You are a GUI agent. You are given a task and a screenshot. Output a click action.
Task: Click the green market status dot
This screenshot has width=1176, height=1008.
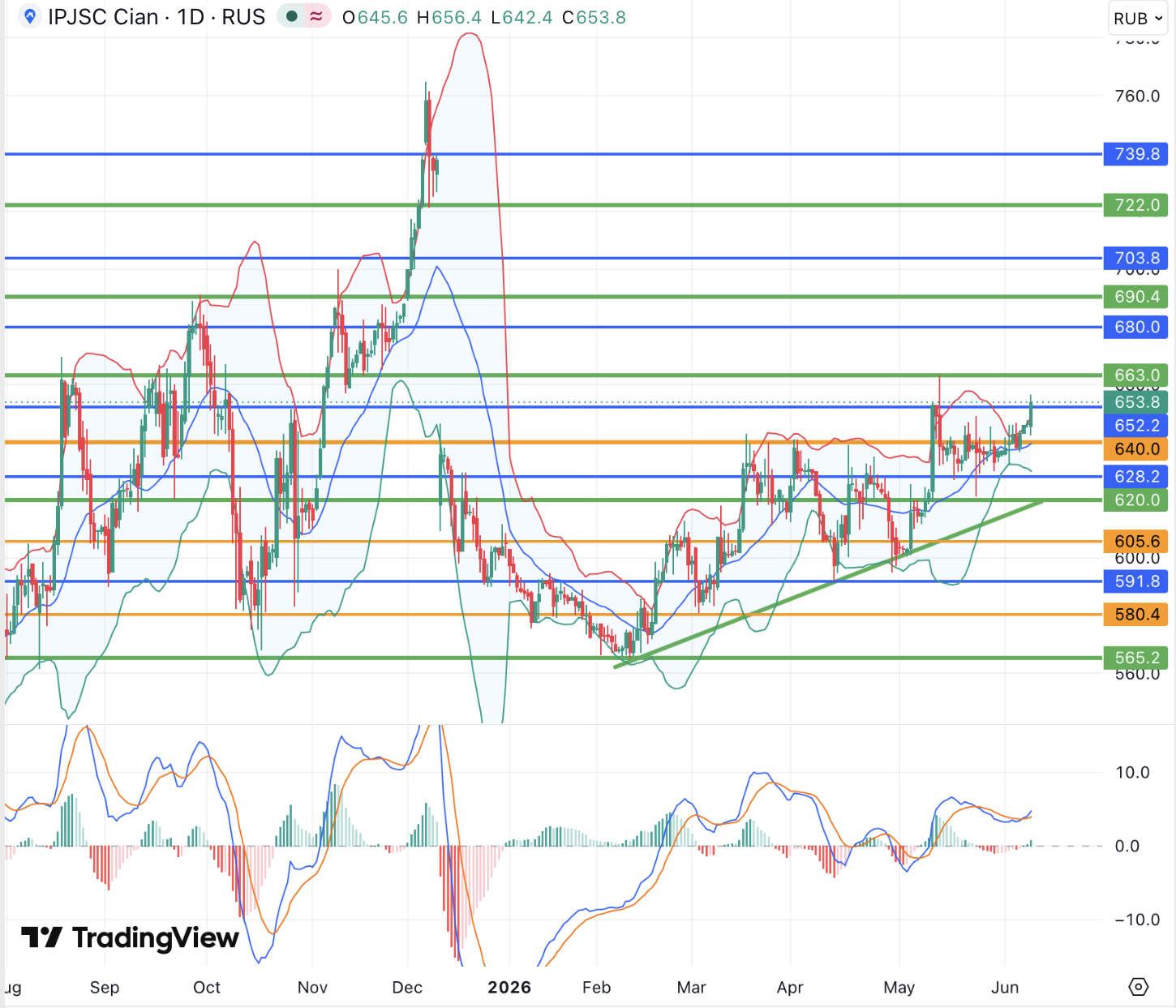pyautogui.click(x=292, y=16)
